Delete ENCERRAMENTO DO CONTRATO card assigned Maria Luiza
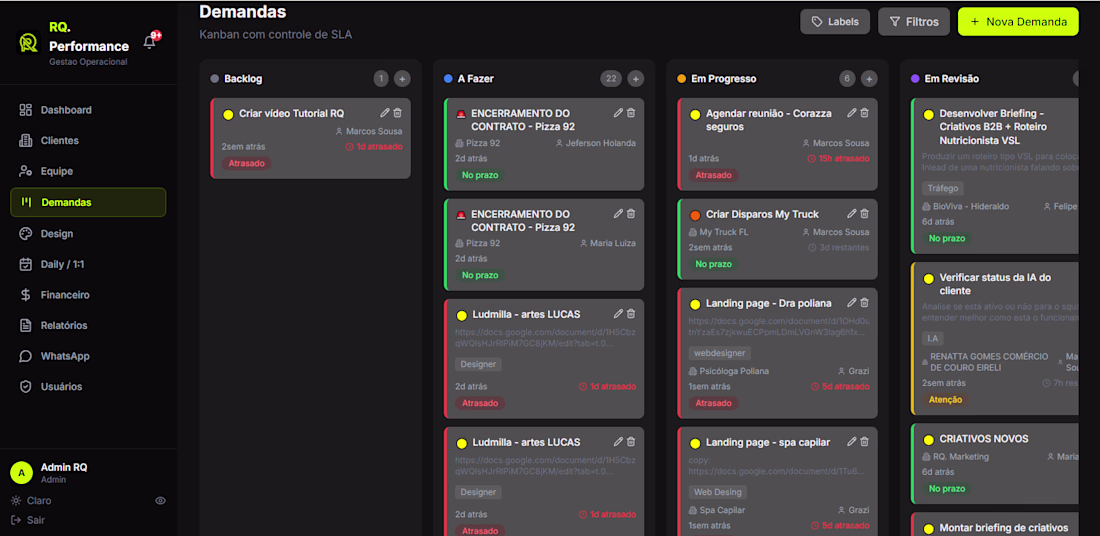 (631, 213)
